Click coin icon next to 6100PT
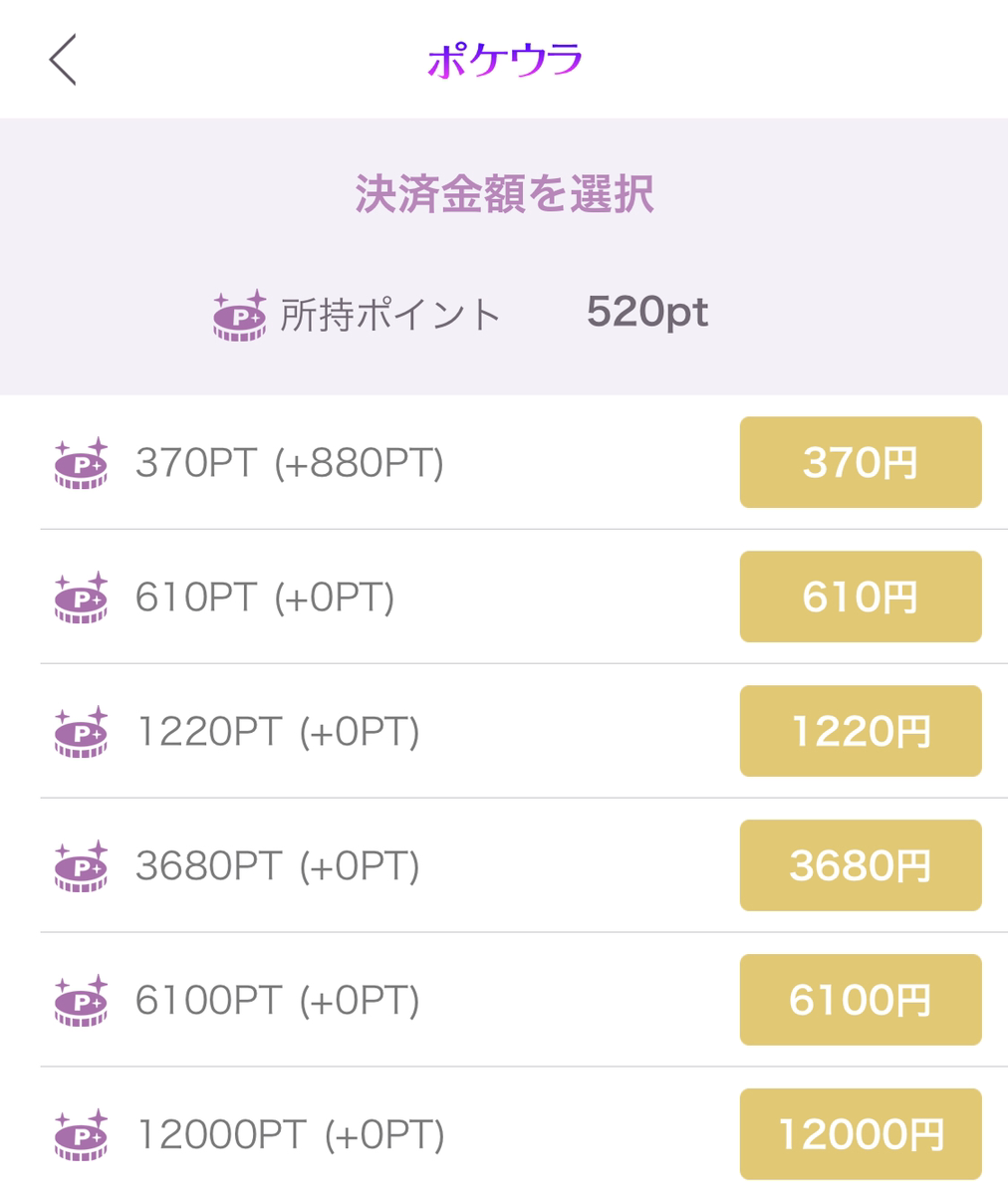 coord(81,1001)
